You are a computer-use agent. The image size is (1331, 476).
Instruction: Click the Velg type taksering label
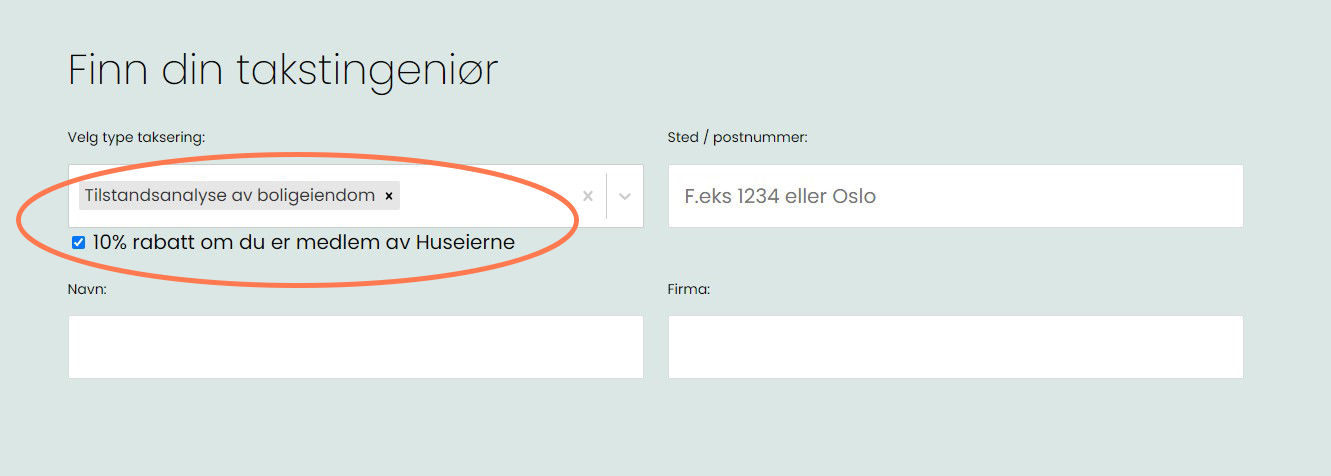(x=136, y=137)
